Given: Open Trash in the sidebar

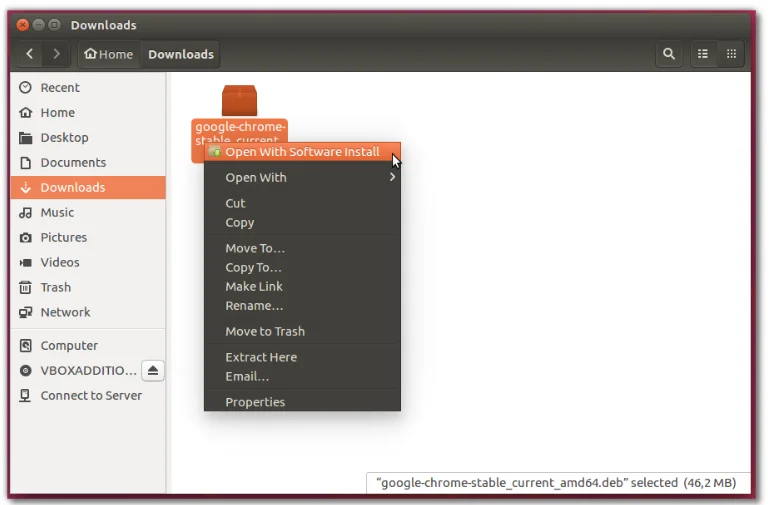Looking at the screenshot, I should point(88,287).
